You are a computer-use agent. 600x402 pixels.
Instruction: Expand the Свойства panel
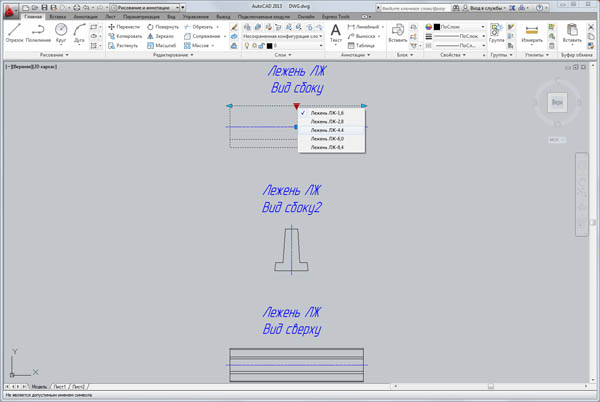tap(453, 55)
